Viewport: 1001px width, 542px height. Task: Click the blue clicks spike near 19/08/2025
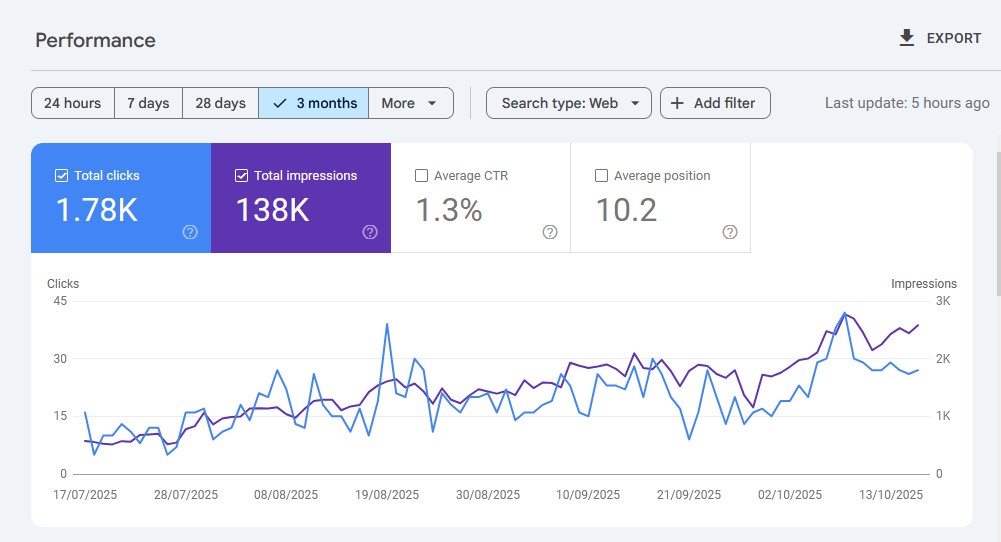point(387,323)
